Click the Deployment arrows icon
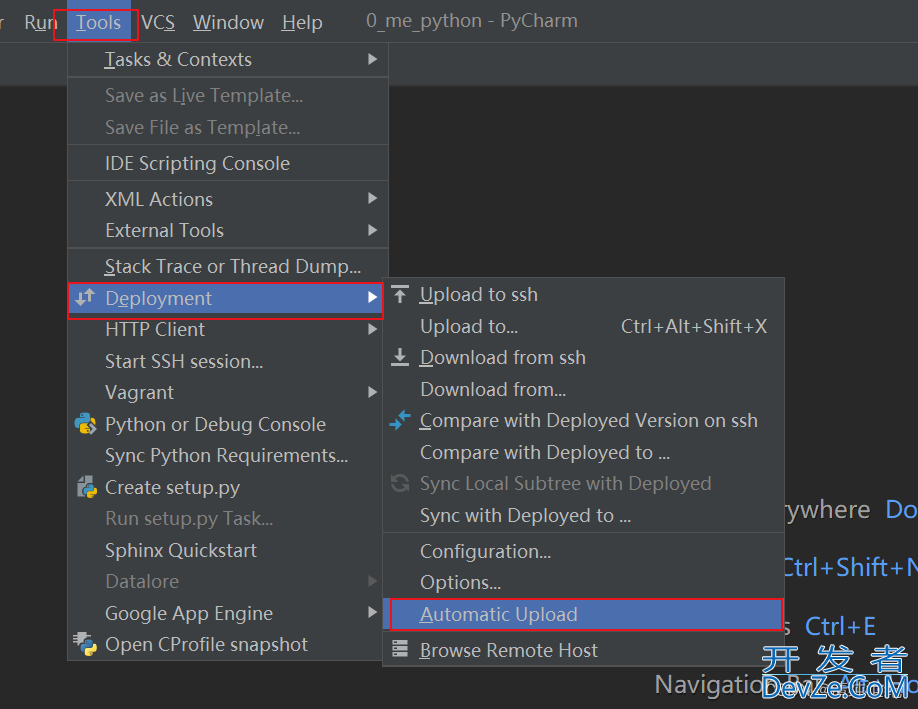The image size is (918, 709). tap(85, 297)
